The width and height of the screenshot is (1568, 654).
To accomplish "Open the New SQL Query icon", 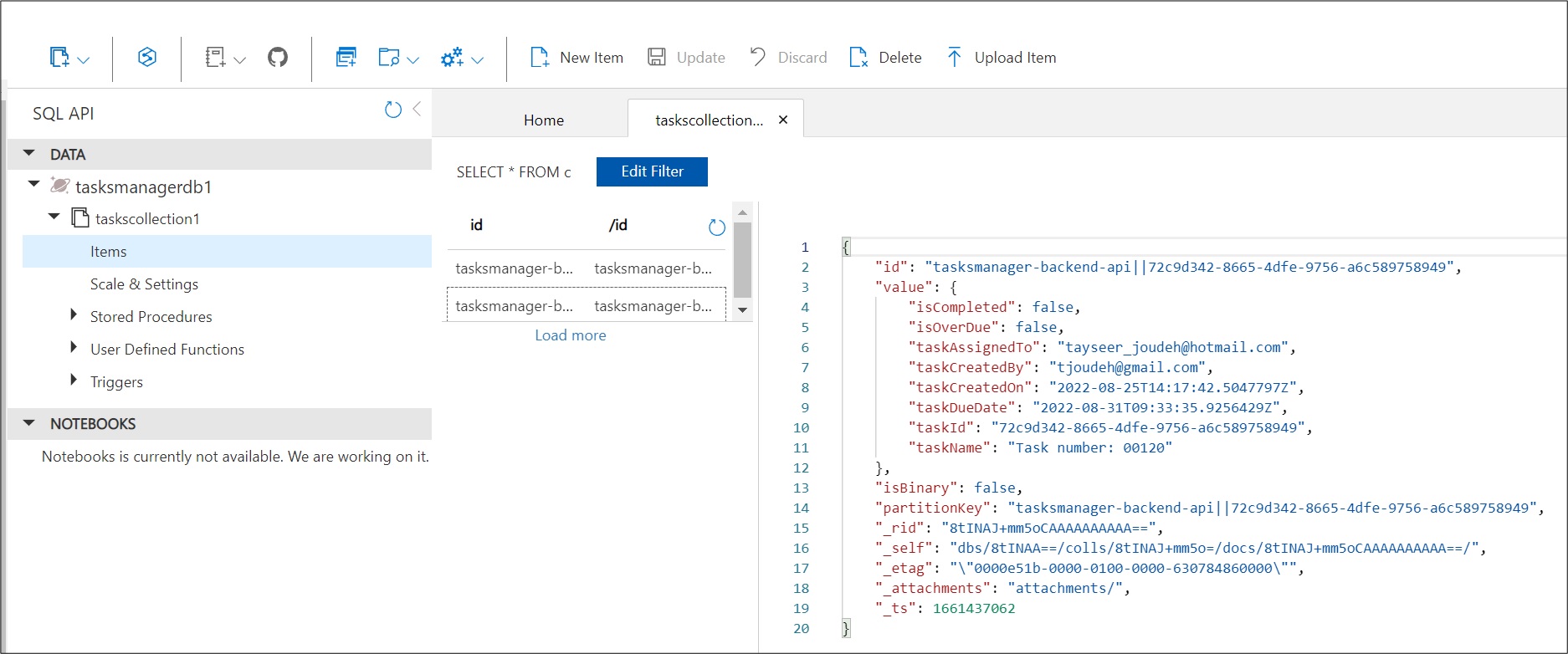I will (346, 58).
